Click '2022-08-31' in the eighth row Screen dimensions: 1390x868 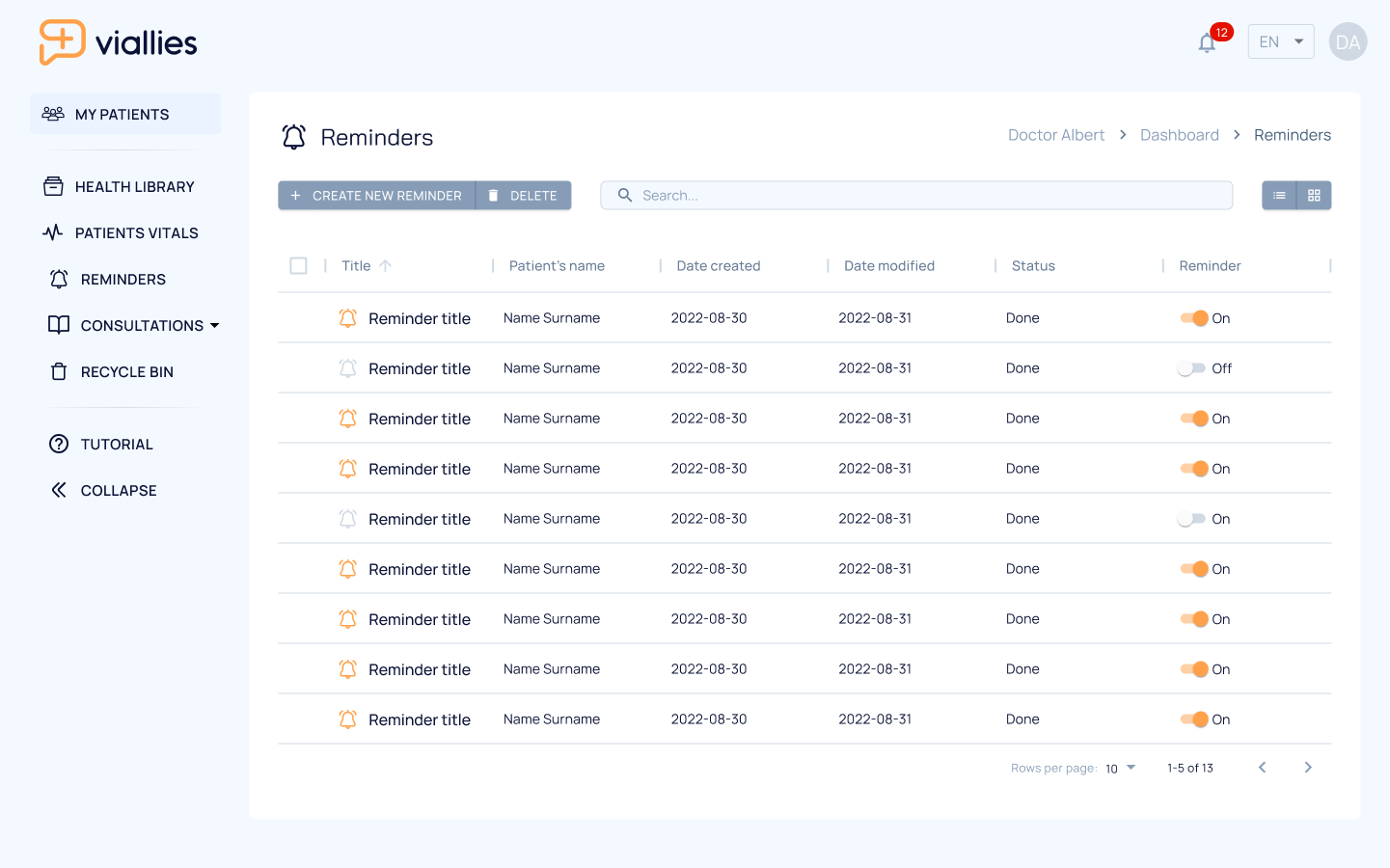875,669
